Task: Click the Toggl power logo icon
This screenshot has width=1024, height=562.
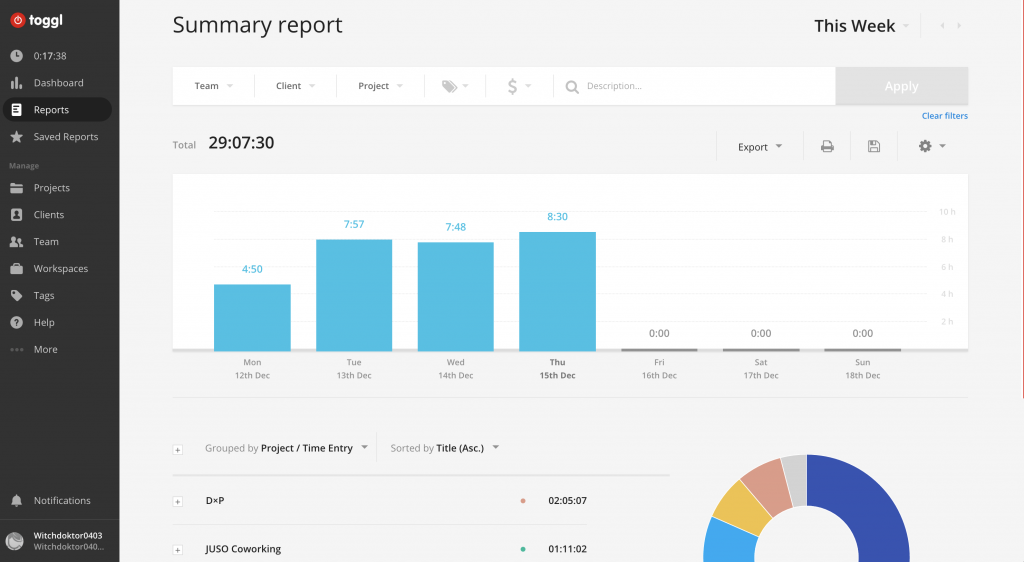Action: click(x=18, y=20)
